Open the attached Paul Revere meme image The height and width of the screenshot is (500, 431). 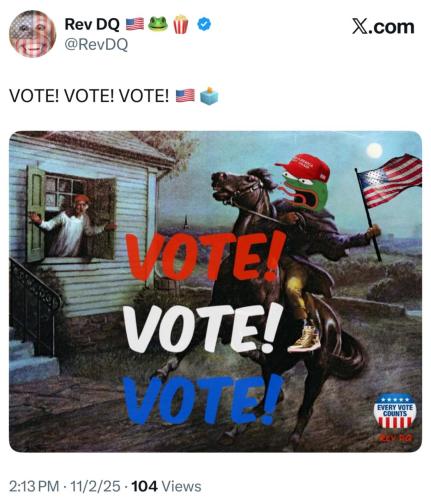click(215, 291)
